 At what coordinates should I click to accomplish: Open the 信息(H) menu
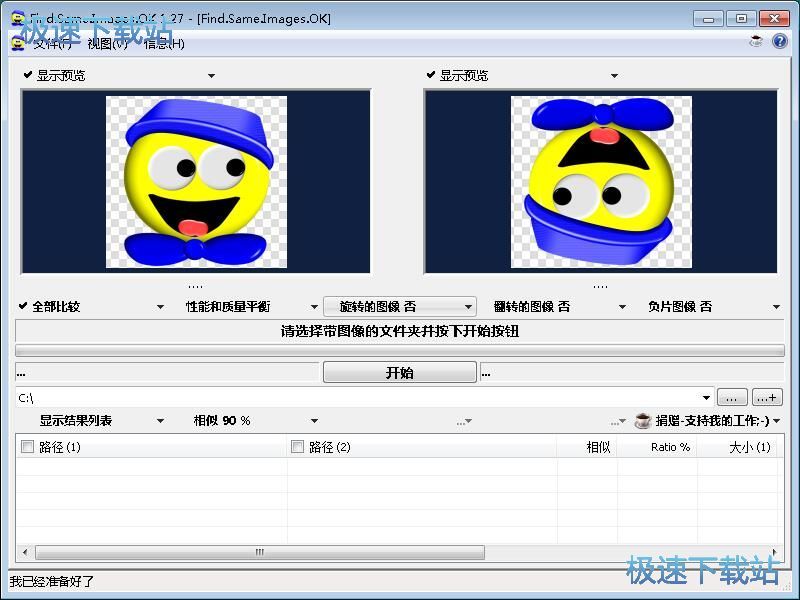pyautogui.click(x=164, y=43)
